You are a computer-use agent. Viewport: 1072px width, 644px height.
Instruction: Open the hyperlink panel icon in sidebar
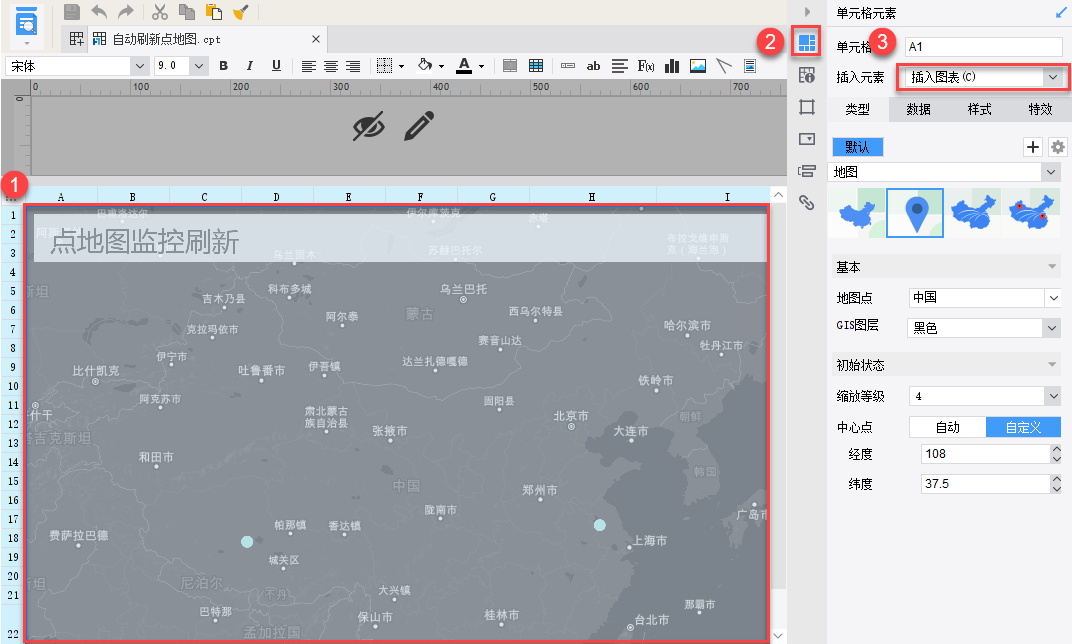[806, 203]
